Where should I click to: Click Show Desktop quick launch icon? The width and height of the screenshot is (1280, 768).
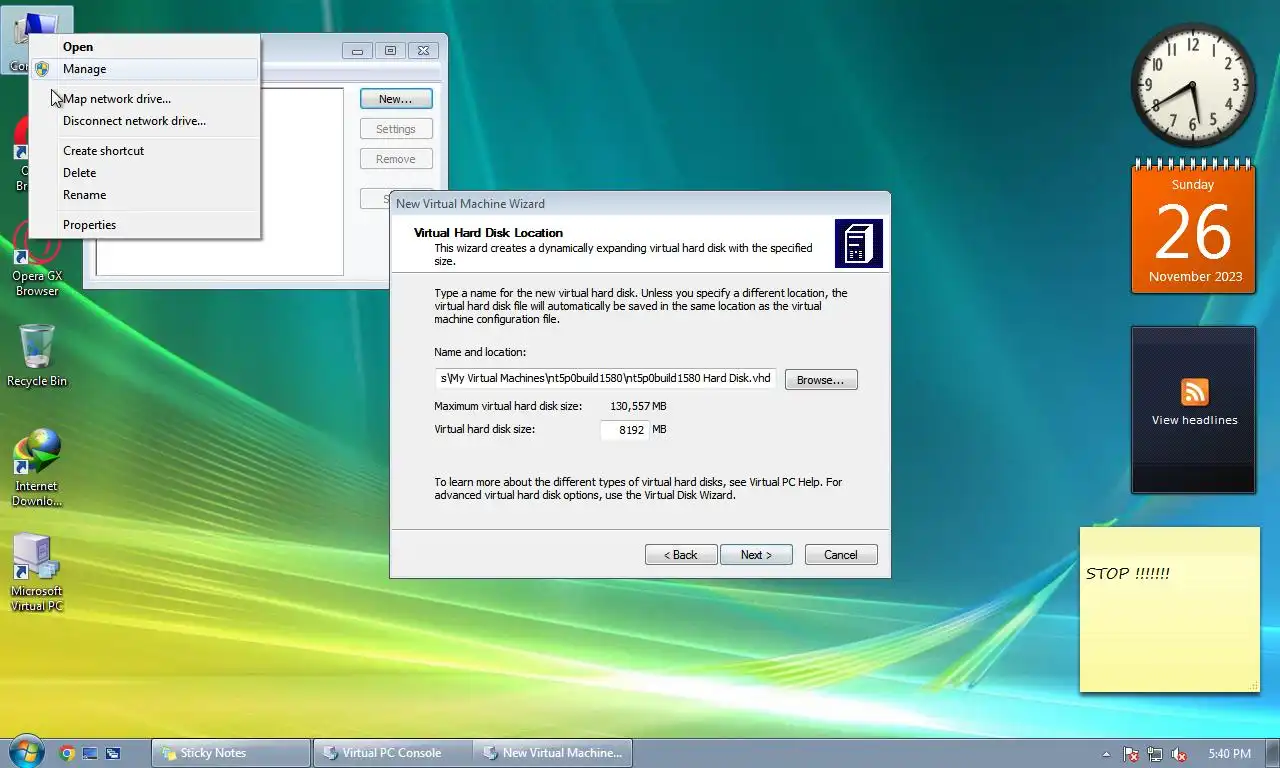pos(90,753)
